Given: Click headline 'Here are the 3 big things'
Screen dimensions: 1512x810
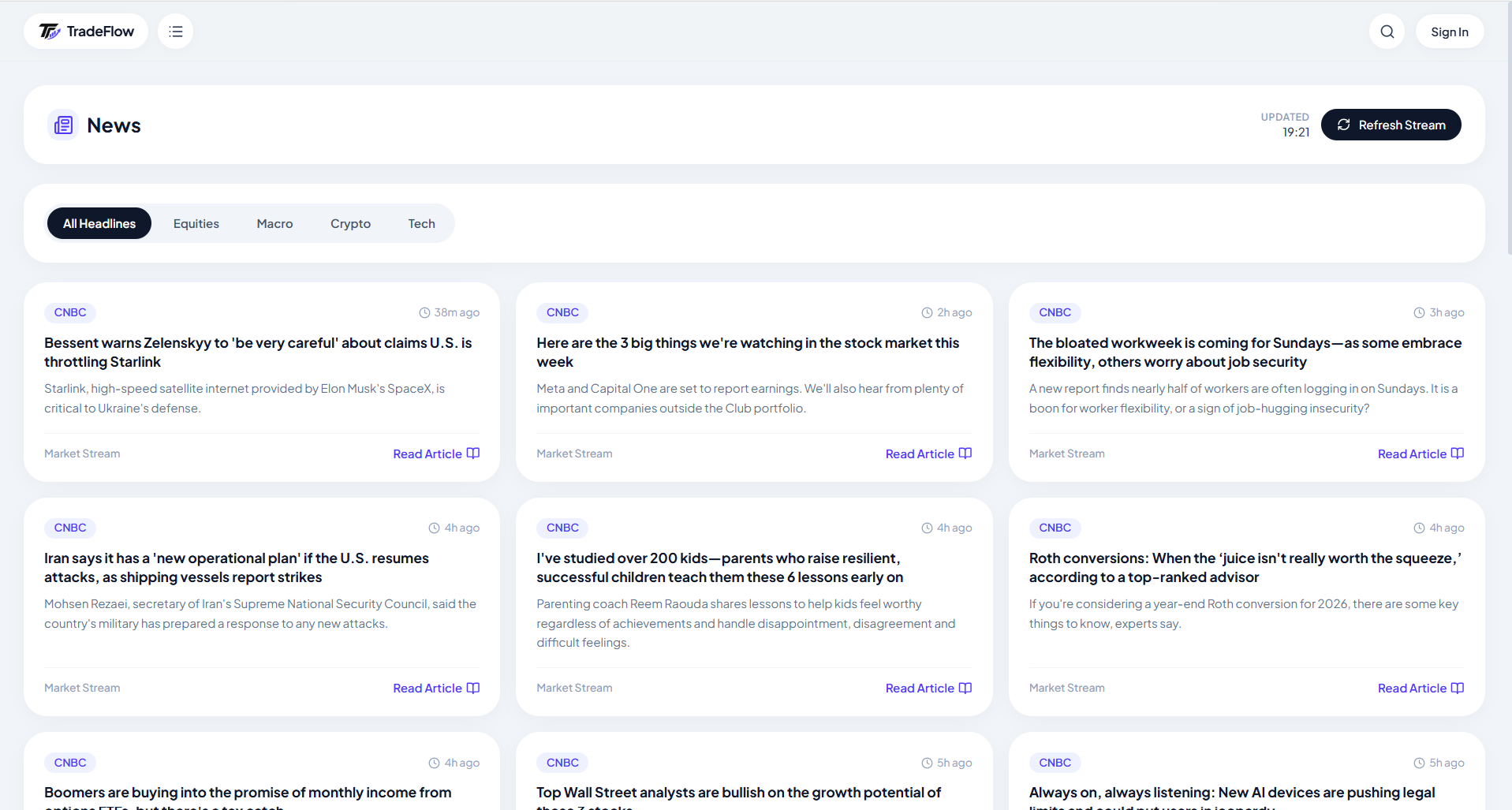Looking at the screenshot, I should click(x=748, y=353).
